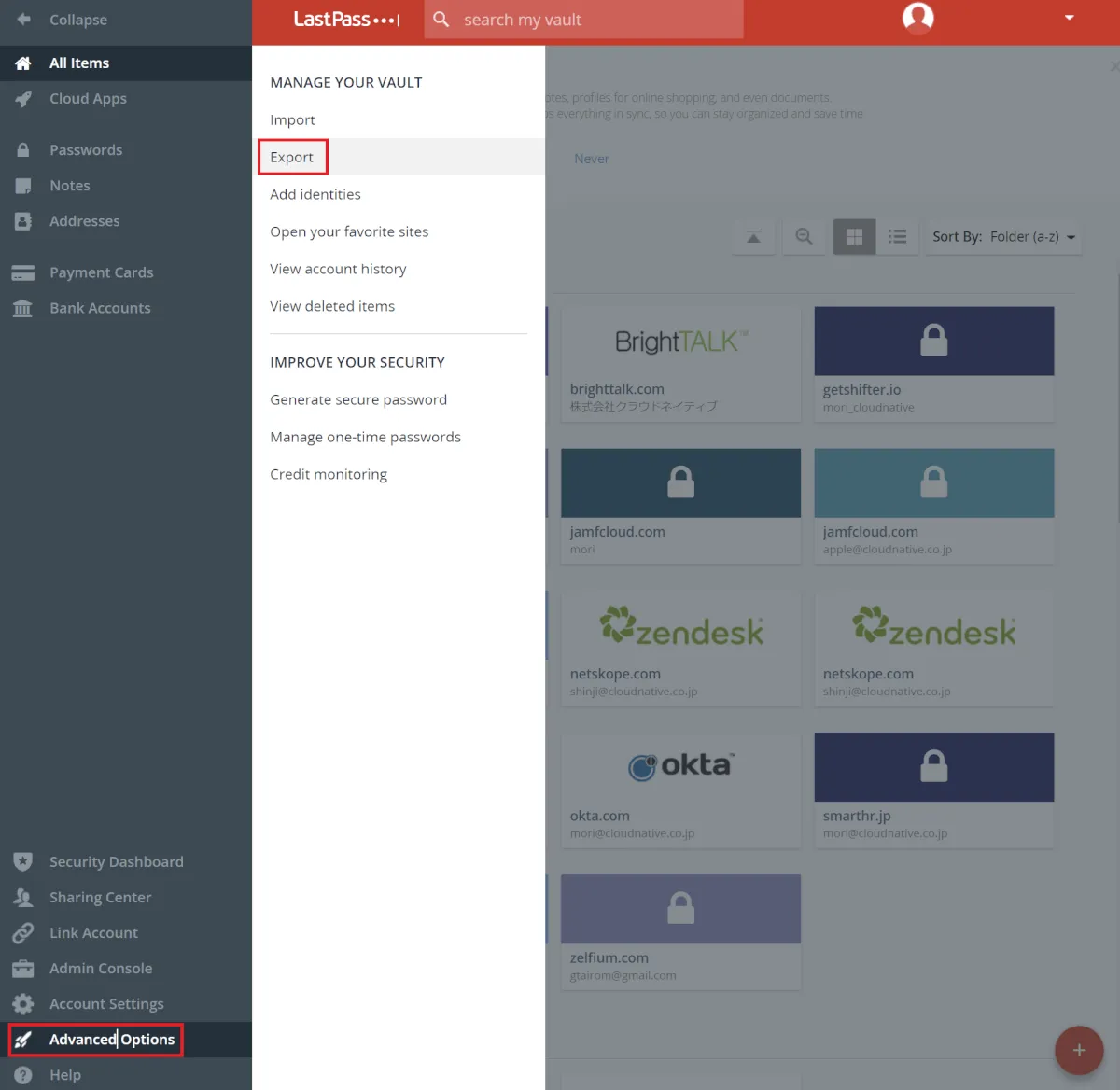Open the okta.com vault card
Image resolution: width=1120 pixels, height=1090 pixels.
pyautogui.click(x=680, y=790)
